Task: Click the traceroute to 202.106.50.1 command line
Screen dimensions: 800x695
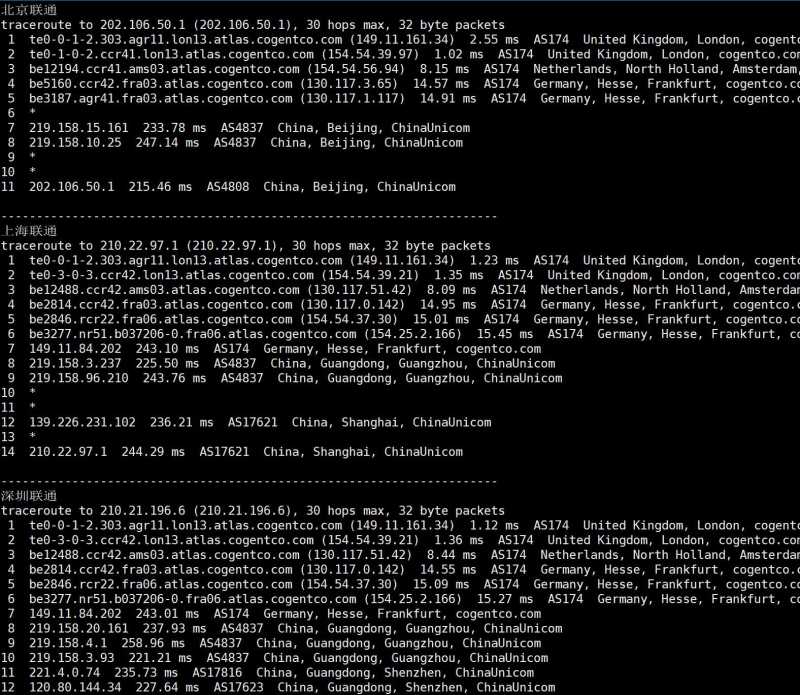Action: pos(253,25)
